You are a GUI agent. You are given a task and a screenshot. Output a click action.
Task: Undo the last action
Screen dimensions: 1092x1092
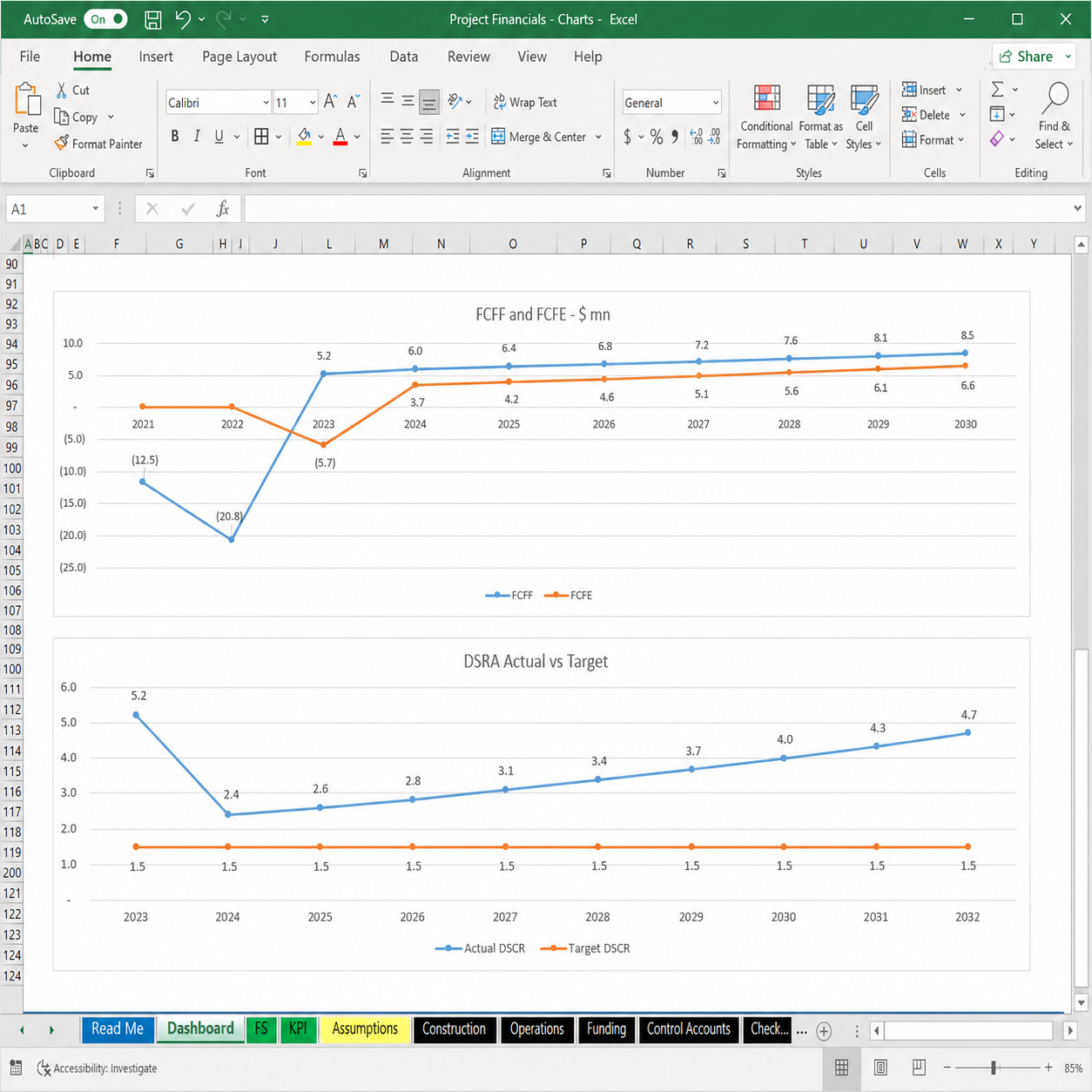(x=183, y=19)
